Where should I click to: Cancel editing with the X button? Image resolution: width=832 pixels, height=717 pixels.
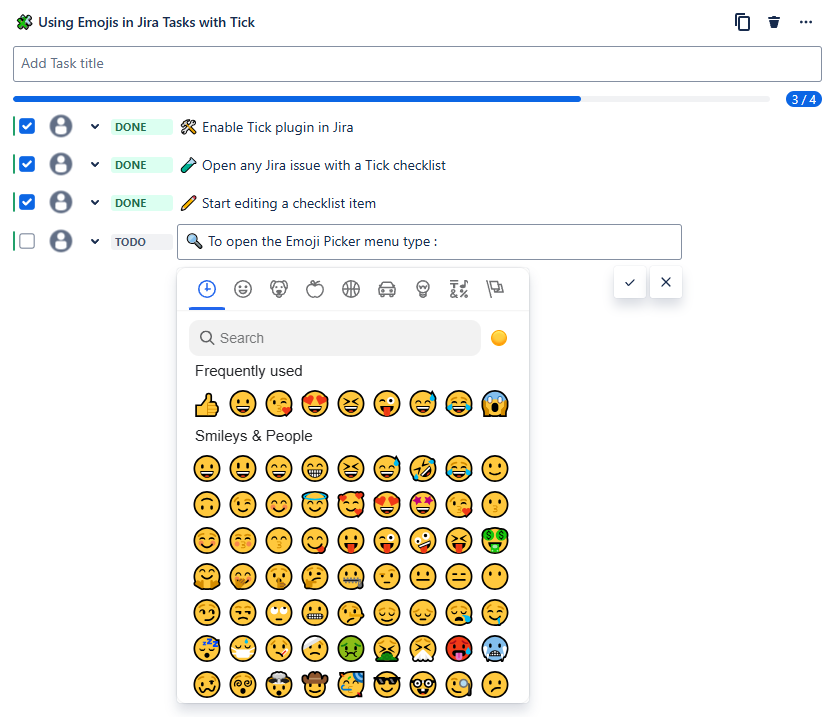[x=666, y=282]
